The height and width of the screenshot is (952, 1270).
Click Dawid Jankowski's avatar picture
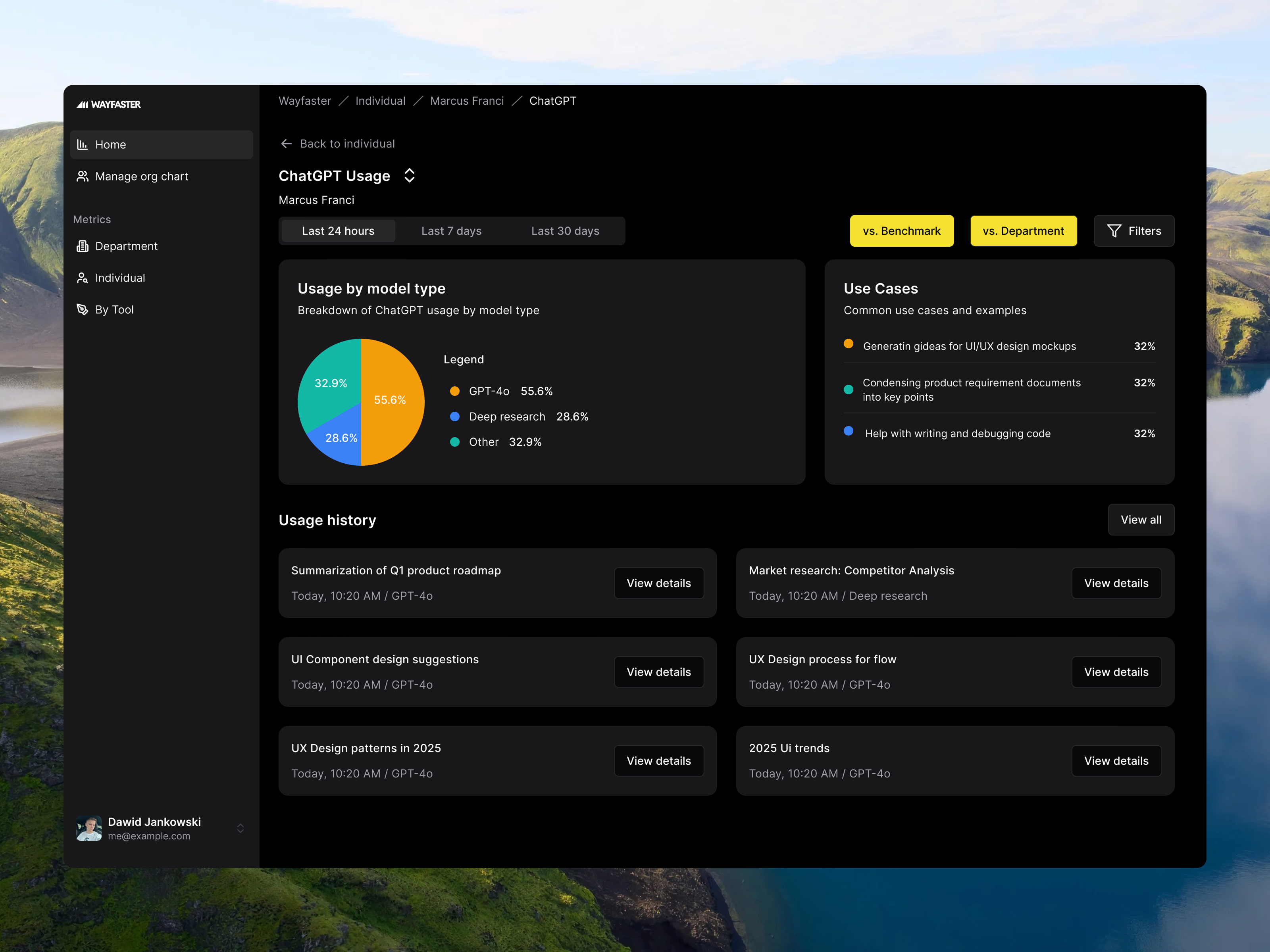click(89, 828)
